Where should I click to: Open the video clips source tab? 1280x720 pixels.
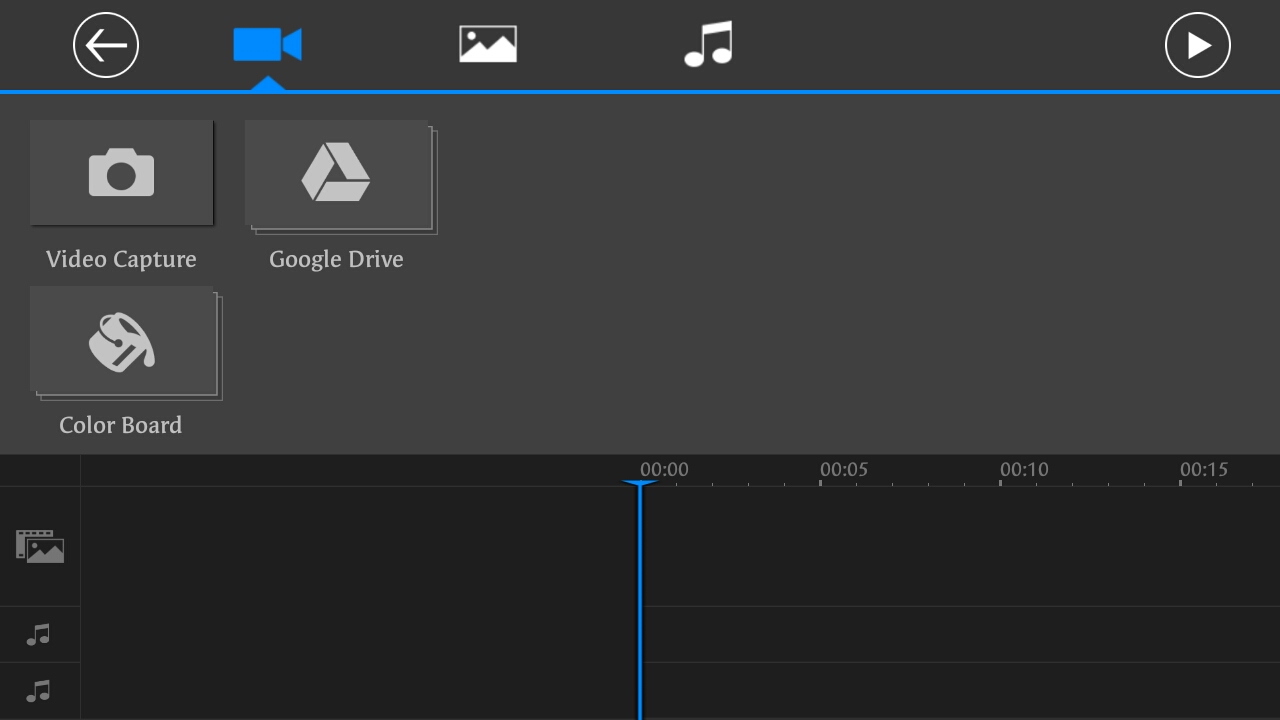click(267, 44)
